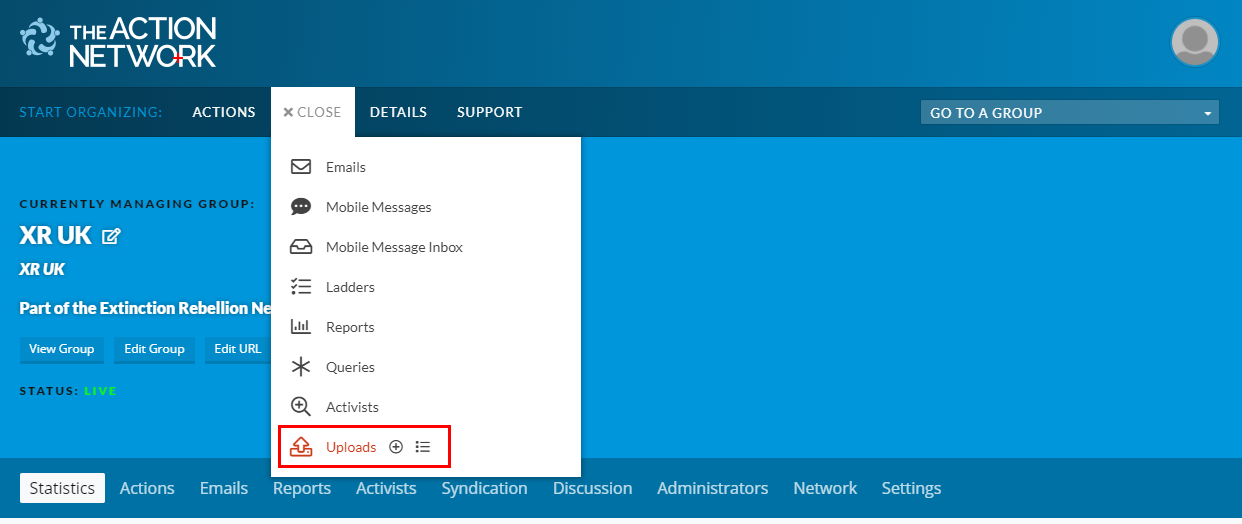Click The Action Network logo
1242x524 pixels.
pyautogui.click(x=118, y=42)
